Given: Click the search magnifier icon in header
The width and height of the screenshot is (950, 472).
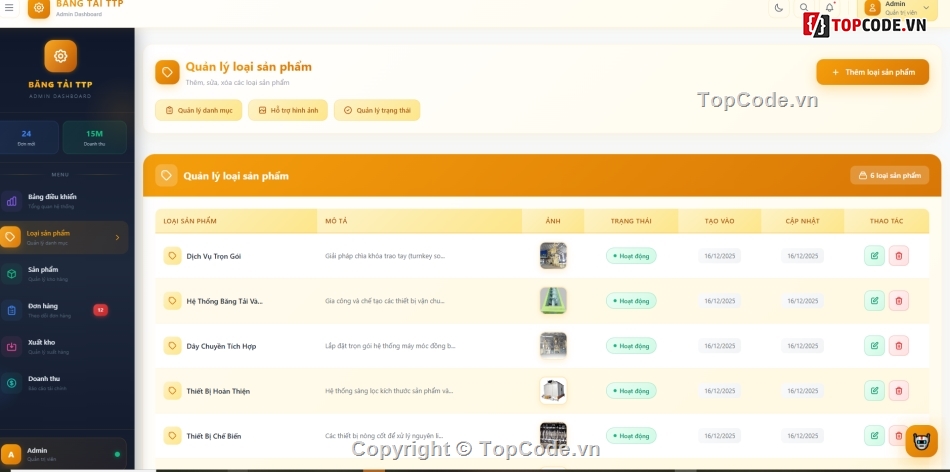Looking at the screenshot, I should pyautogui.click(x=804, y=8).
